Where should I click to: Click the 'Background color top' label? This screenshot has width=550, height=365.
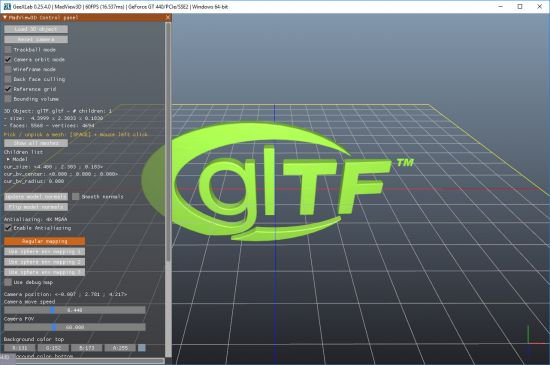click(34, 339)
